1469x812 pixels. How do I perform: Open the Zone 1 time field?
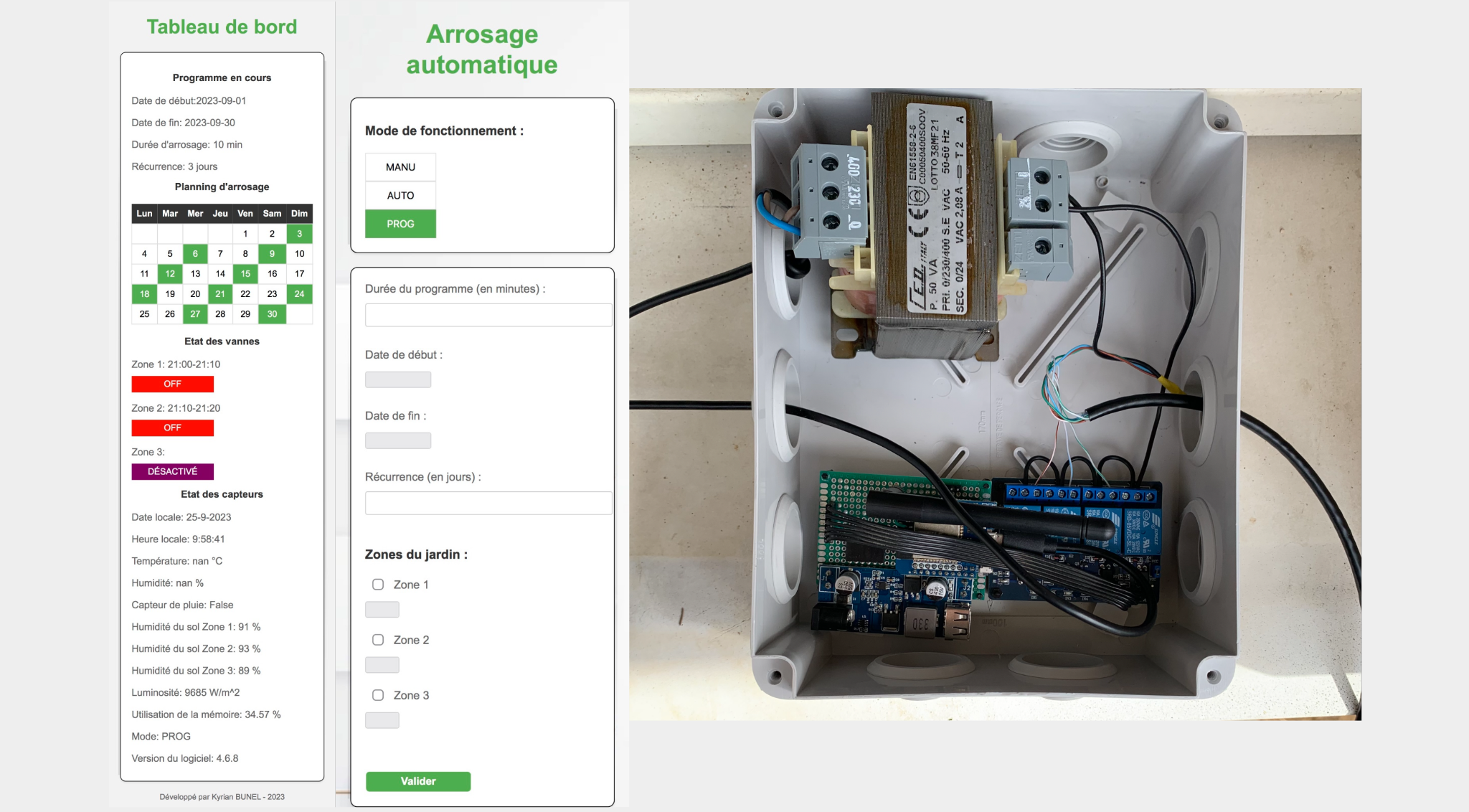tap(382, 610)
